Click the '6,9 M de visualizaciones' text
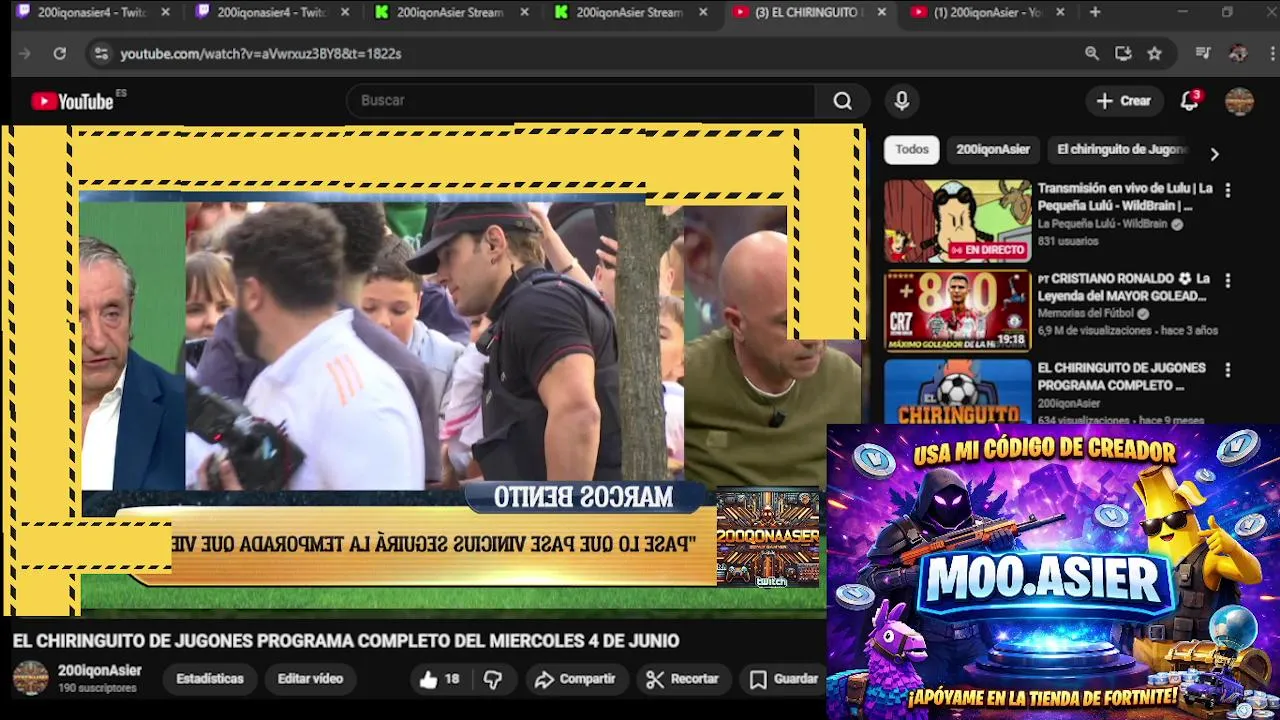The image size is (1280, 720). click(1095, 330)
